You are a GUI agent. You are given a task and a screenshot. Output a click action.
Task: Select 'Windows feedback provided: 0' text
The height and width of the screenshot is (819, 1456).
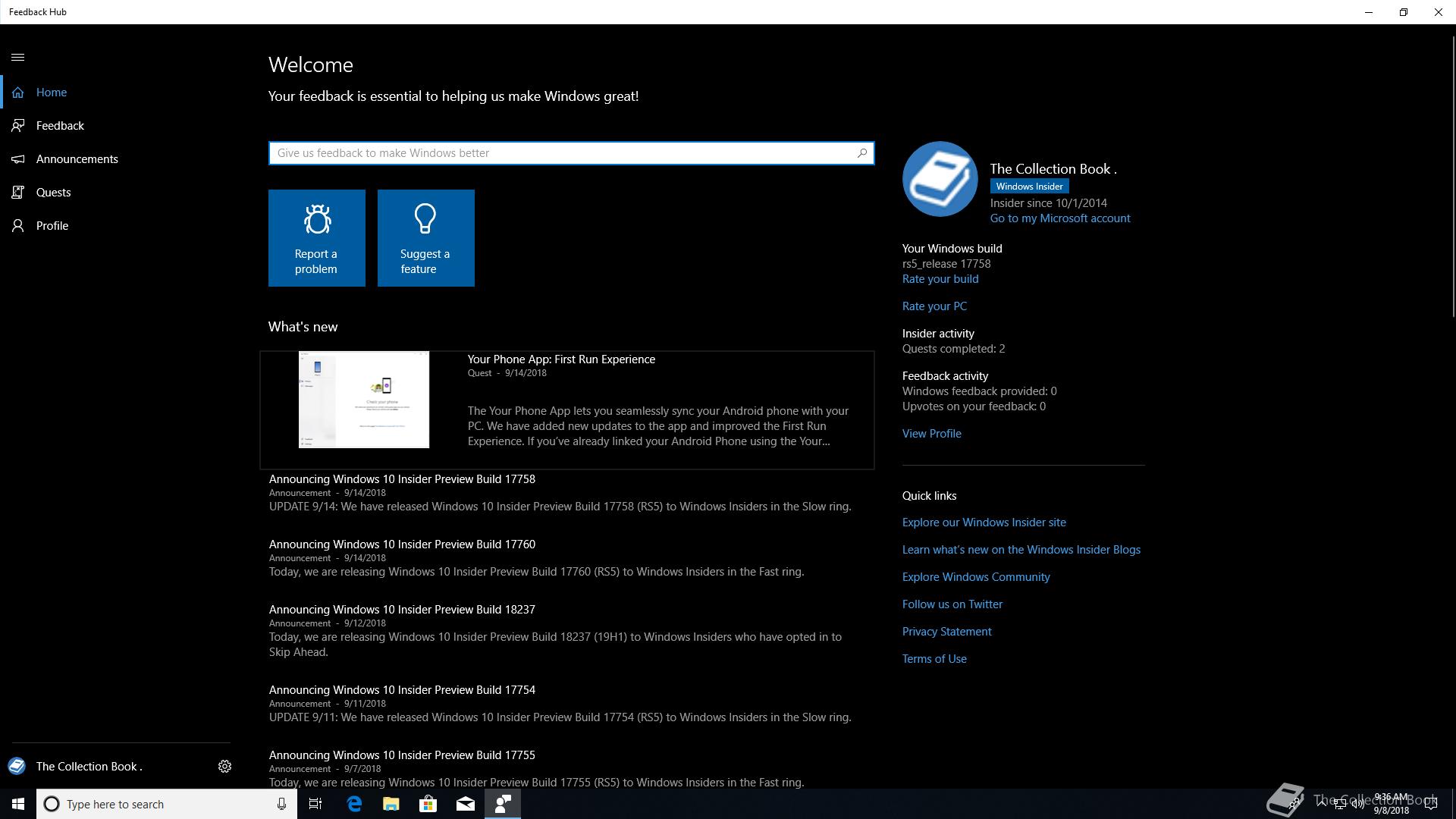tap(980, 391)
